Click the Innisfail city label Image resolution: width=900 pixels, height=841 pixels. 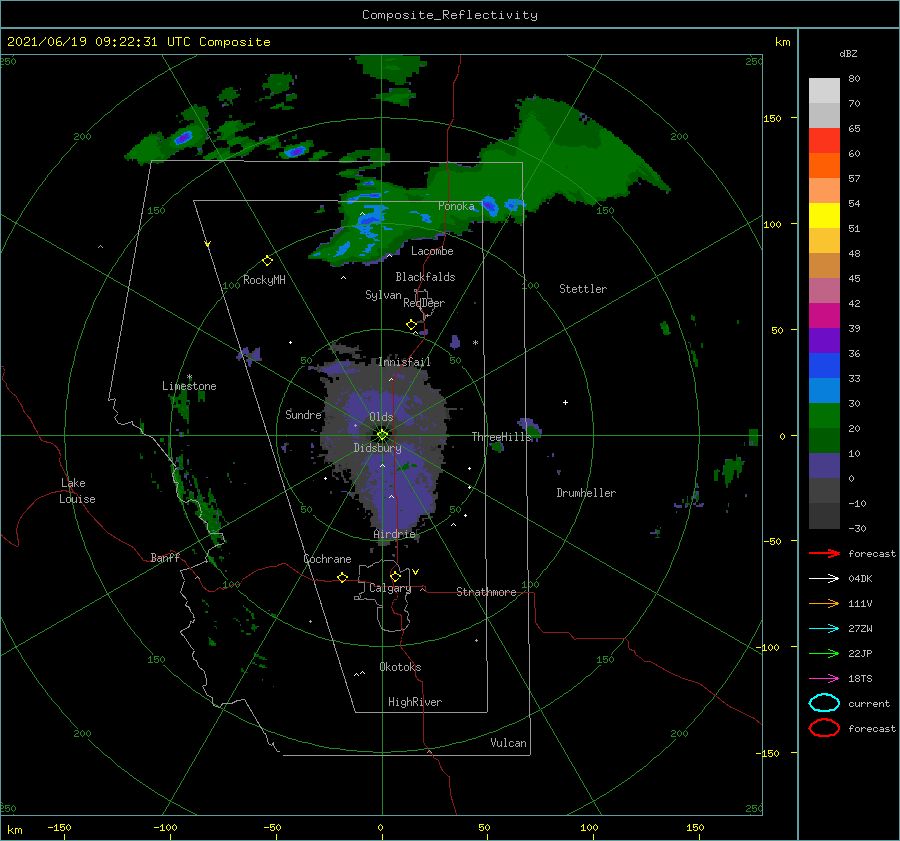tap(404, 362)
